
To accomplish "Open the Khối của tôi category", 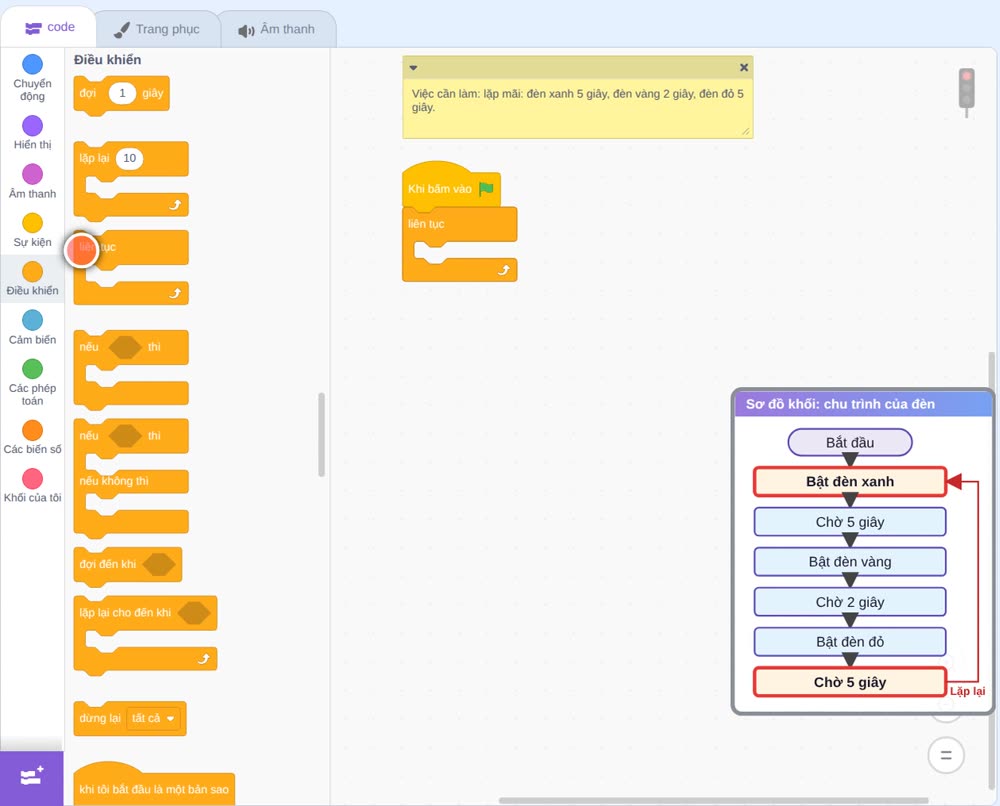I will coord(33,486).
